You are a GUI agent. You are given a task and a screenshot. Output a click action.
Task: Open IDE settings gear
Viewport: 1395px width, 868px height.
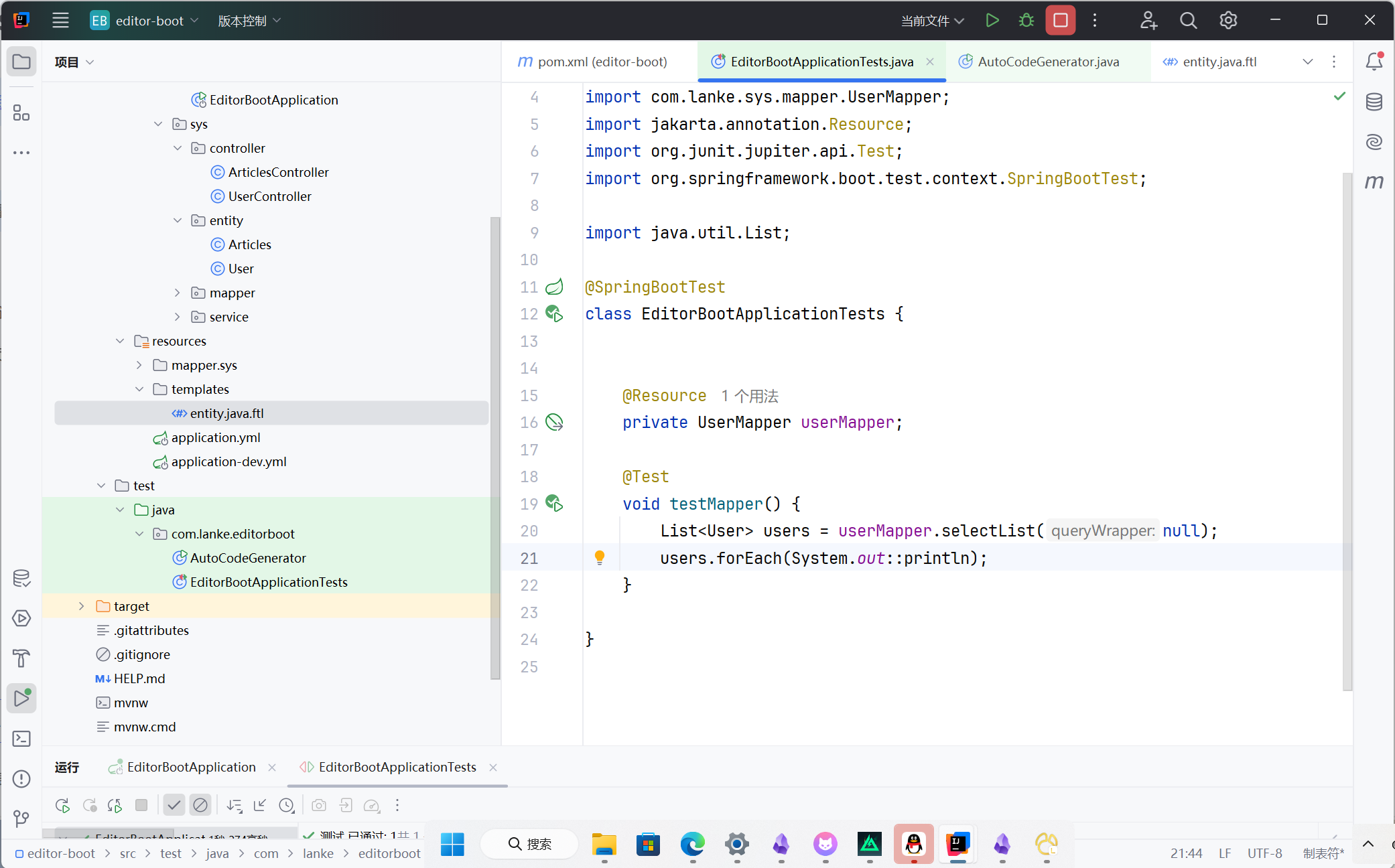tap(1228, 21)
